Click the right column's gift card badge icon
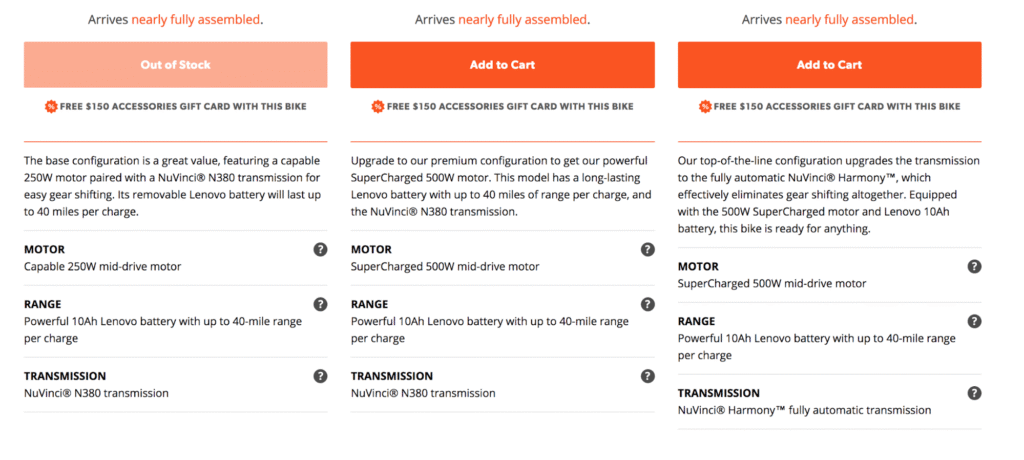 click(704, 106)
